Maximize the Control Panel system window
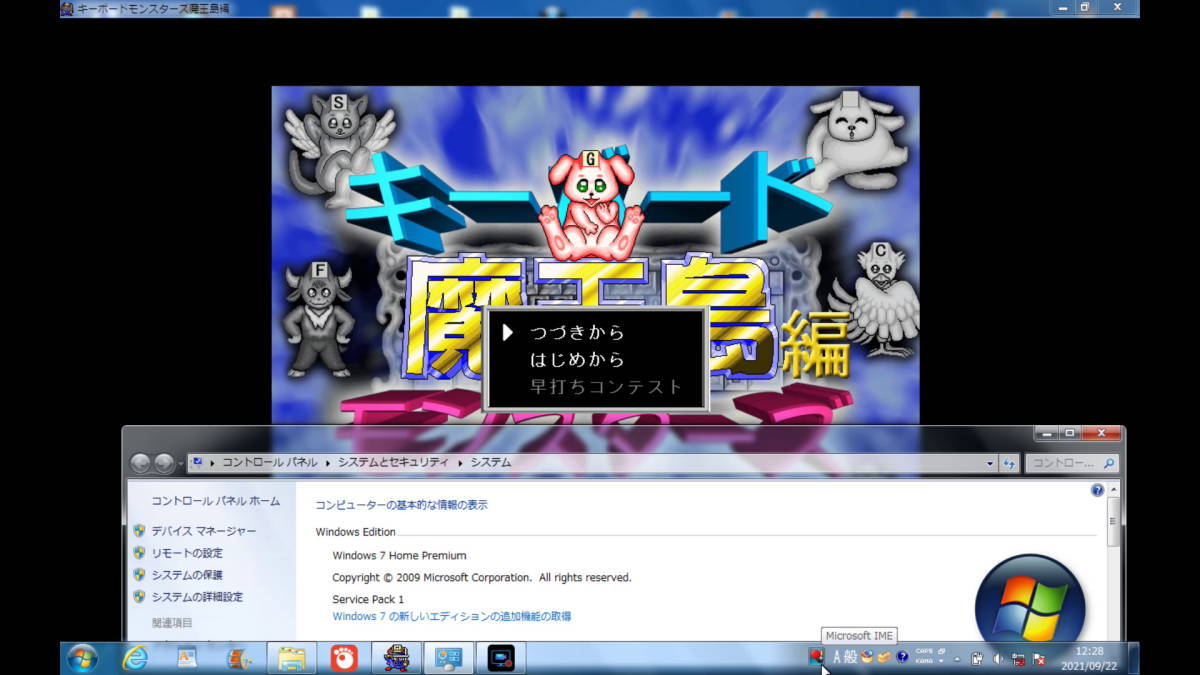 point(1069,433)
